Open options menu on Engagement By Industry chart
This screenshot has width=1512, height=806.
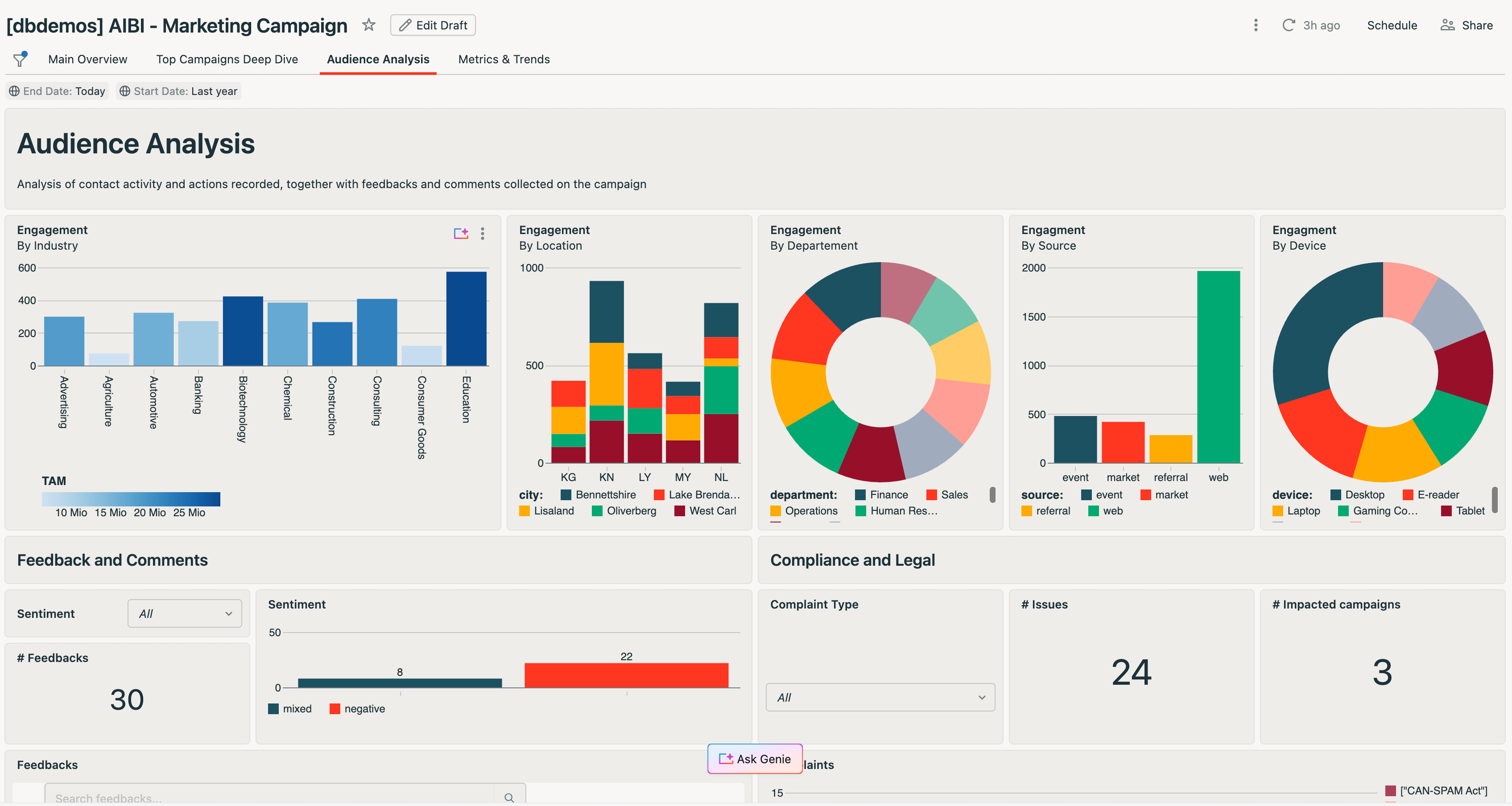483,234
